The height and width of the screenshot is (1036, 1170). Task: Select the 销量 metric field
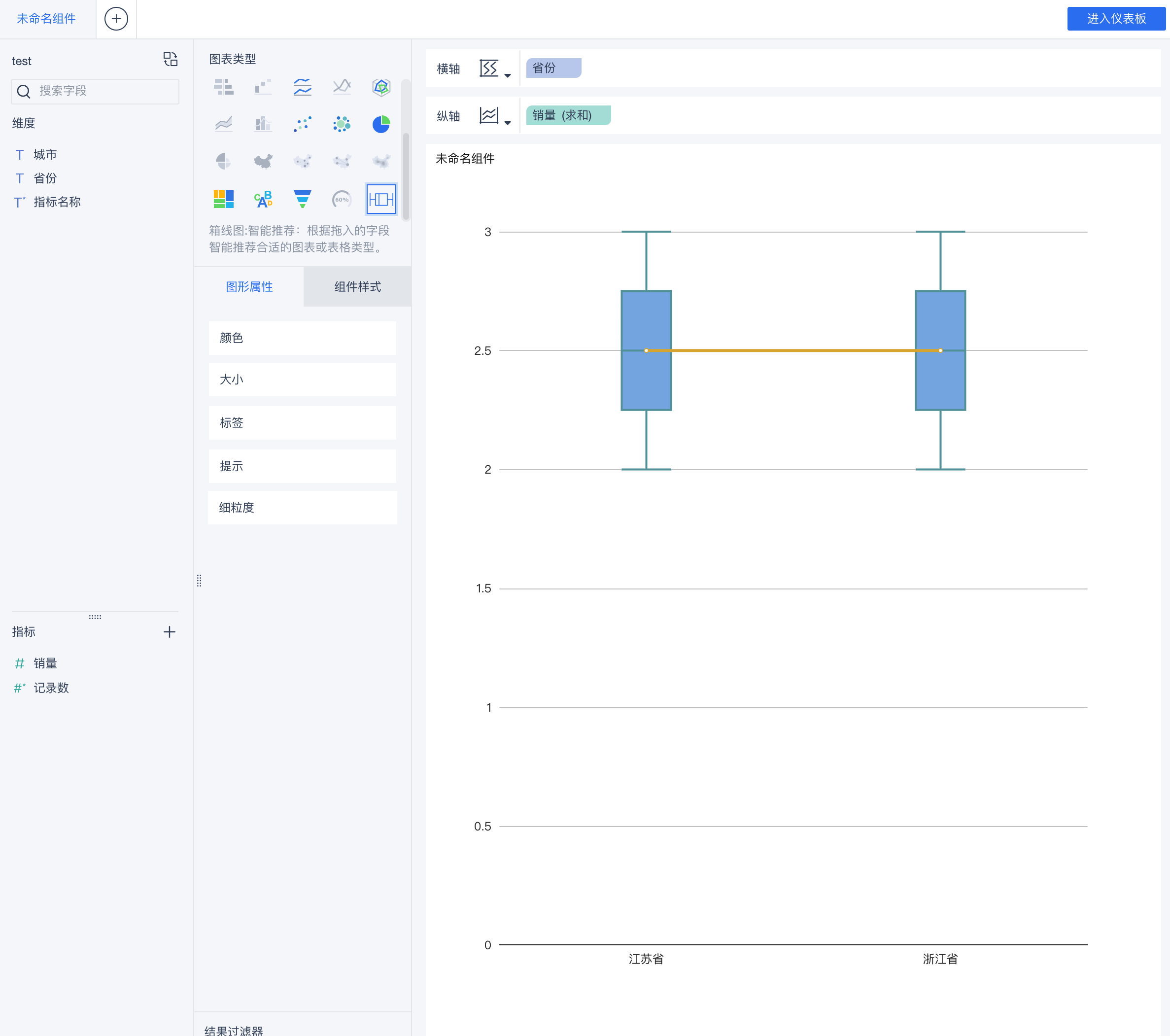point(45,663)
